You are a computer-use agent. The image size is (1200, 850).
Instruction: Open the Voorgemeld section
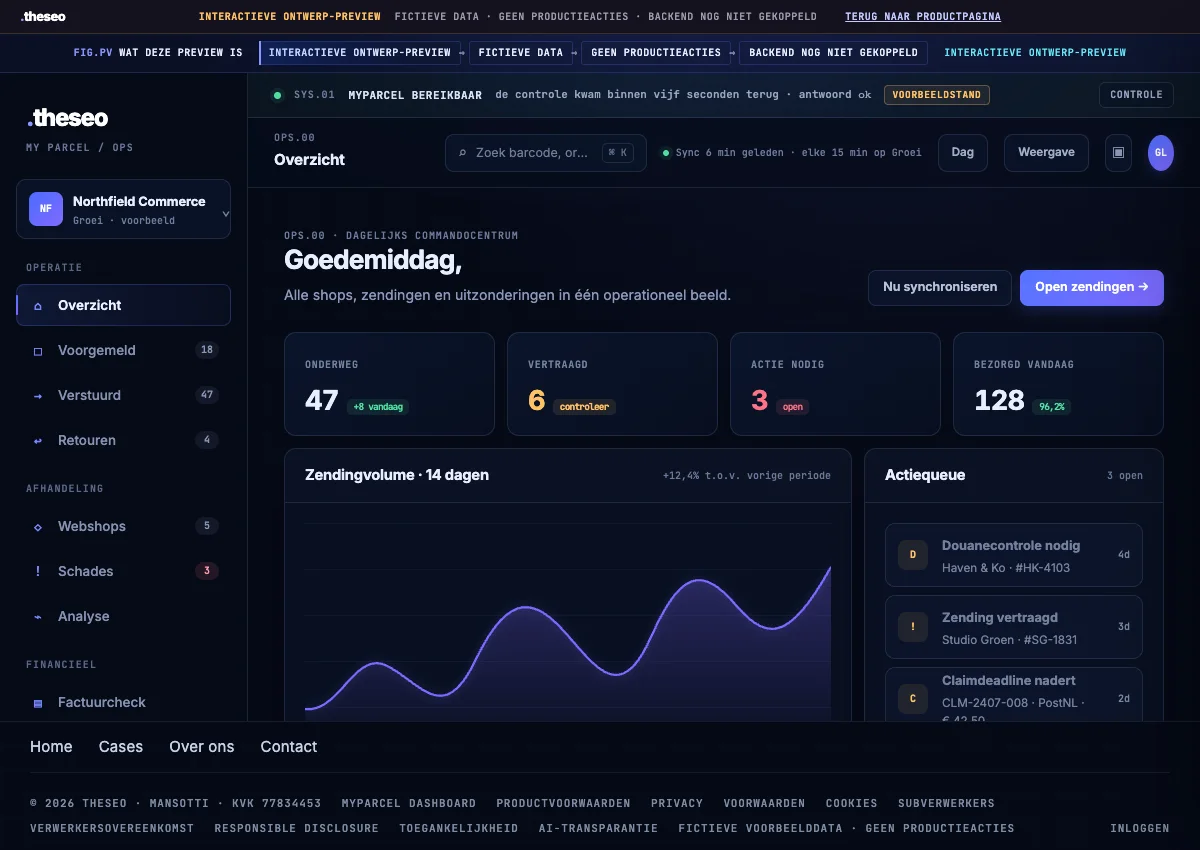coord(124,351)
